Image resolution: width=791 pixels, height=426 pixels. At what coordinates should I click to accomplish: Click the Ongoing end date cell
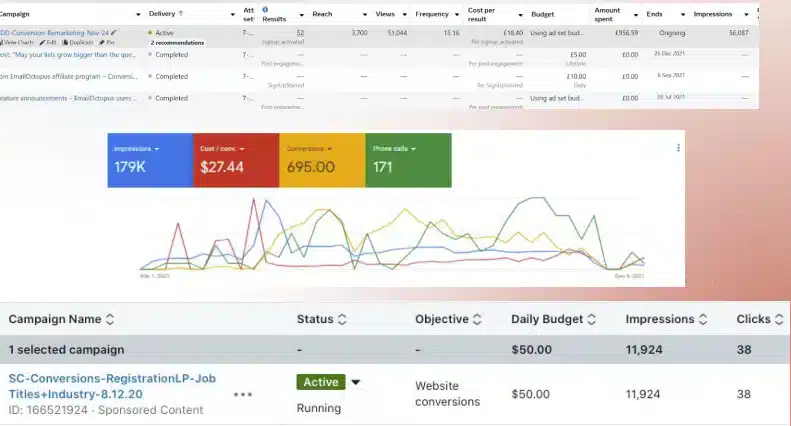672,33
